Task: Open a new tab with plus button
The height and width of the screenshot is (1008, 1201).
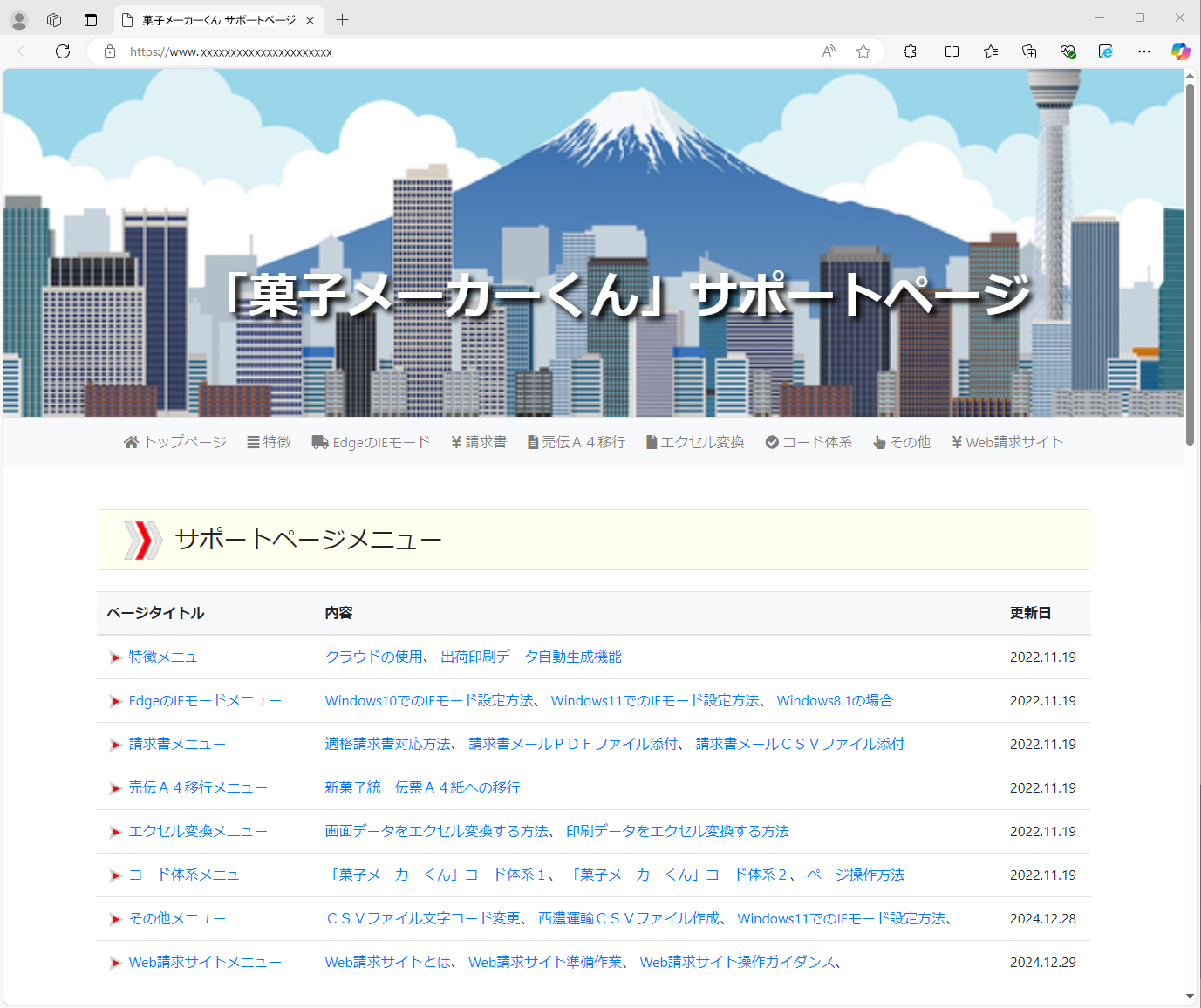Action: tap(342, 19)
